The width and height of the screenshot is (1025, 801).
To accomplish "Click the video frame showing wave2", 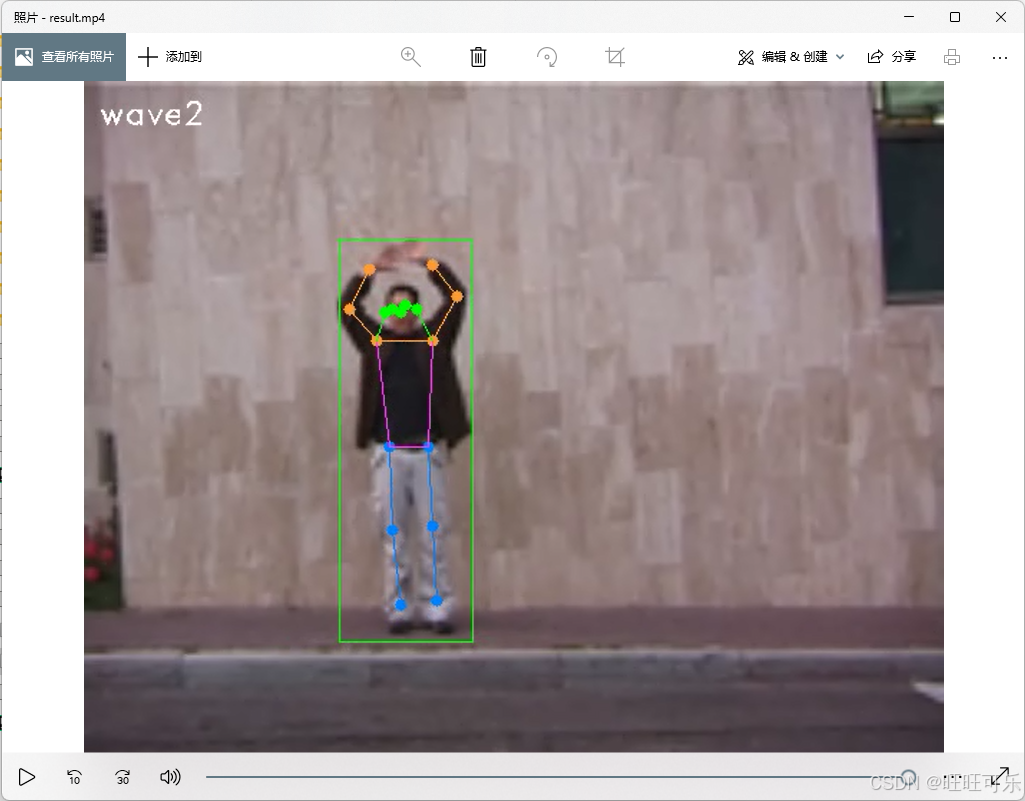I will click(x=514, y=417).
